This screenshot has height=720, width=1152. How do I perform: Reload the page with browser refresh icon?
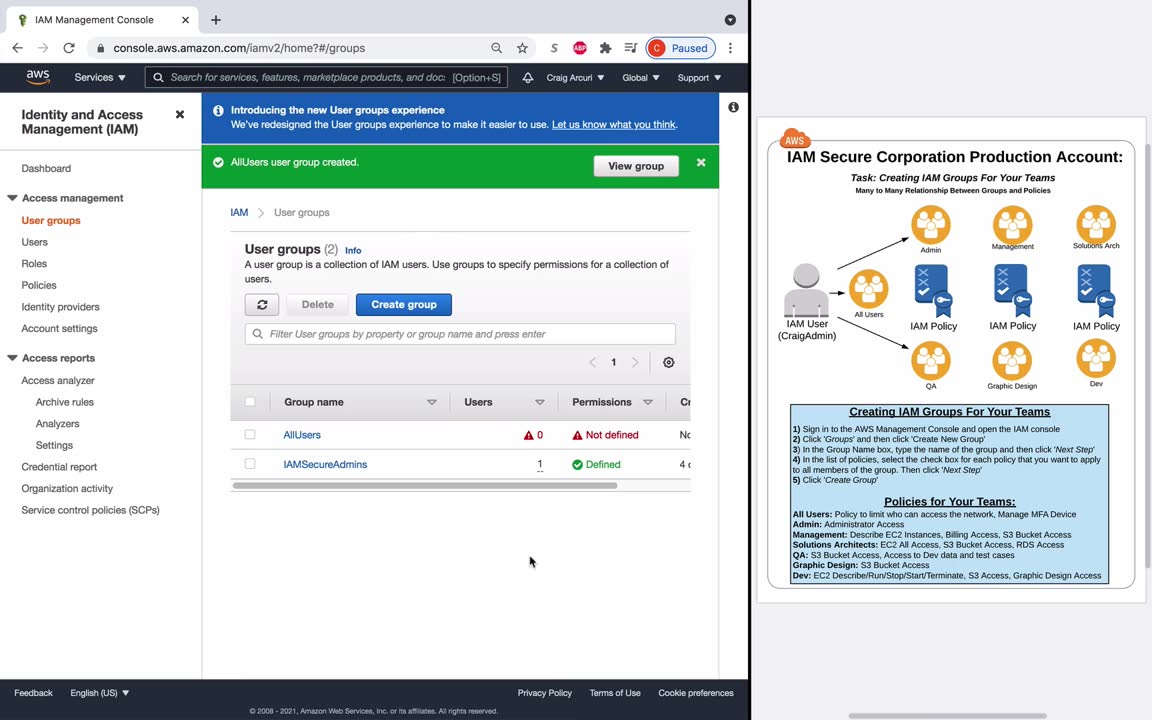69,48
